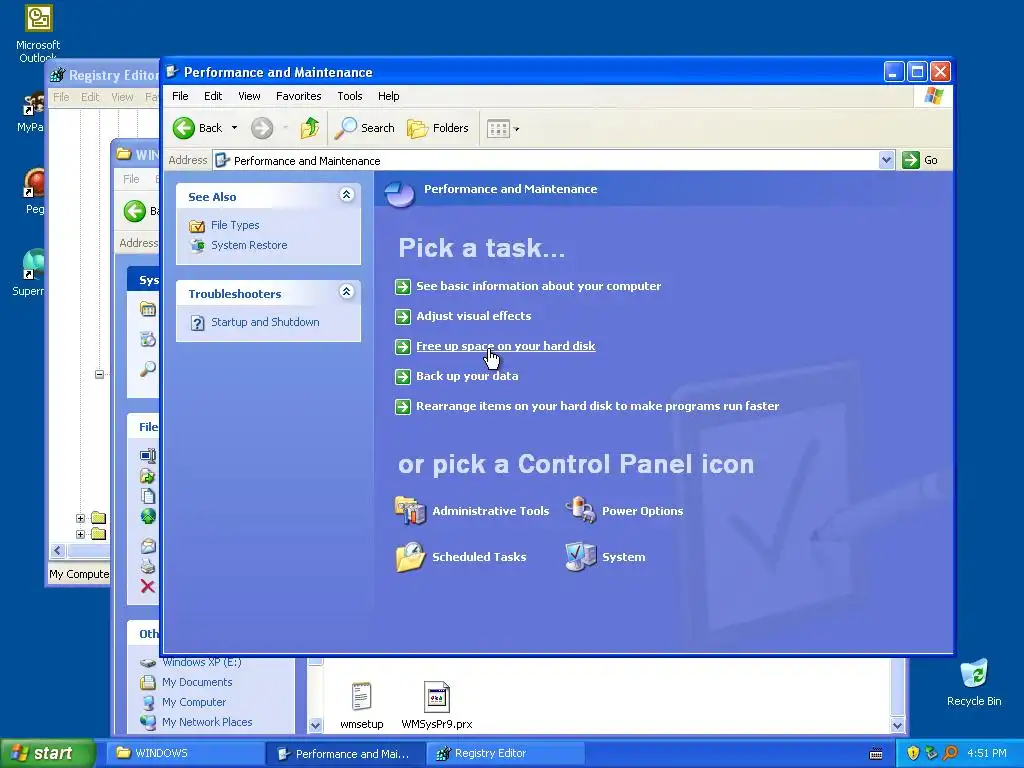Collapse the Troubleshooters panel
This screenshot has width=1024, height=768.
coord(347,291)
